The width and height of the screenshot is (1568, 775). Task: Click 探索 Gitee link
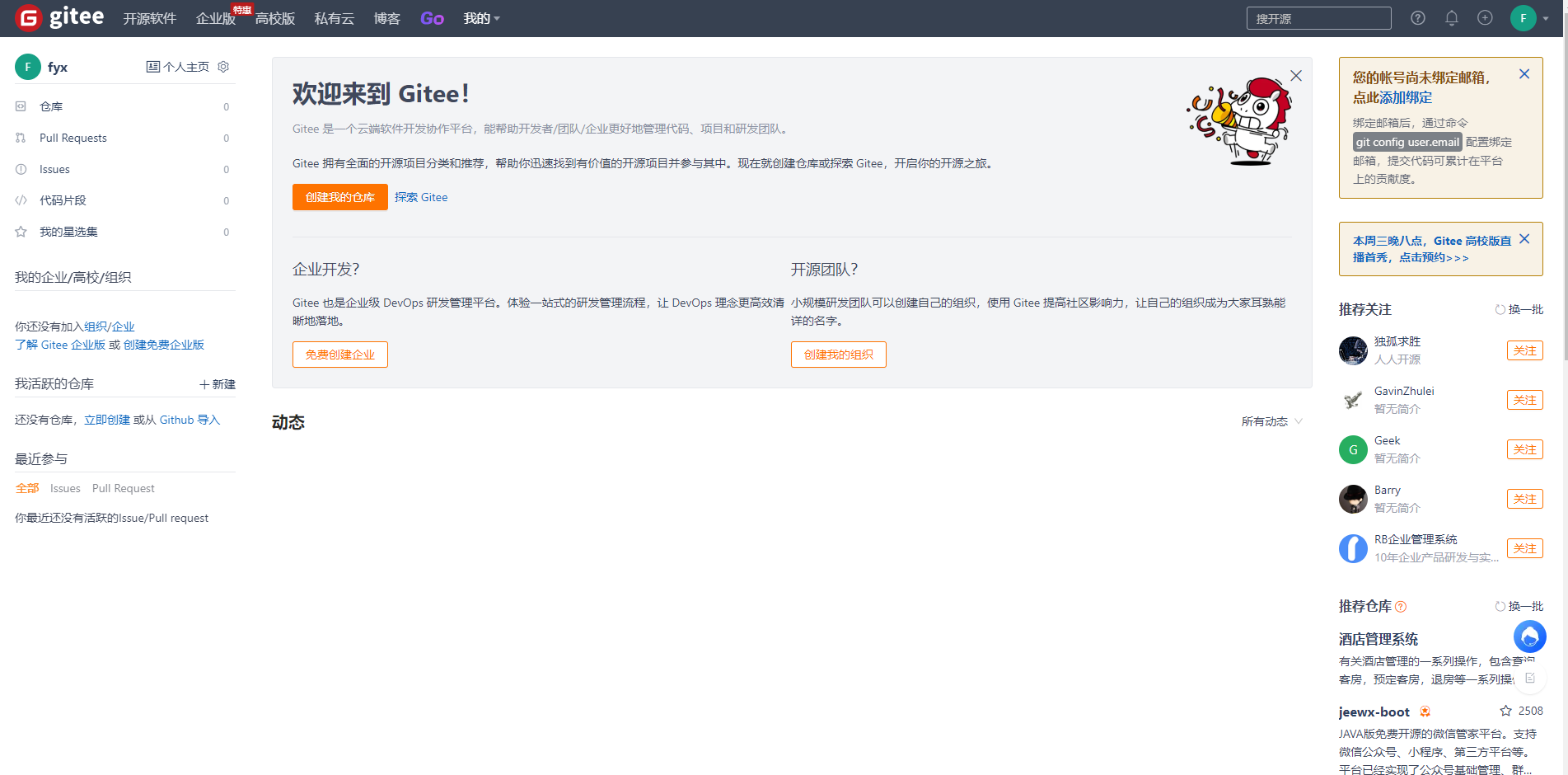tap(421, 197)
